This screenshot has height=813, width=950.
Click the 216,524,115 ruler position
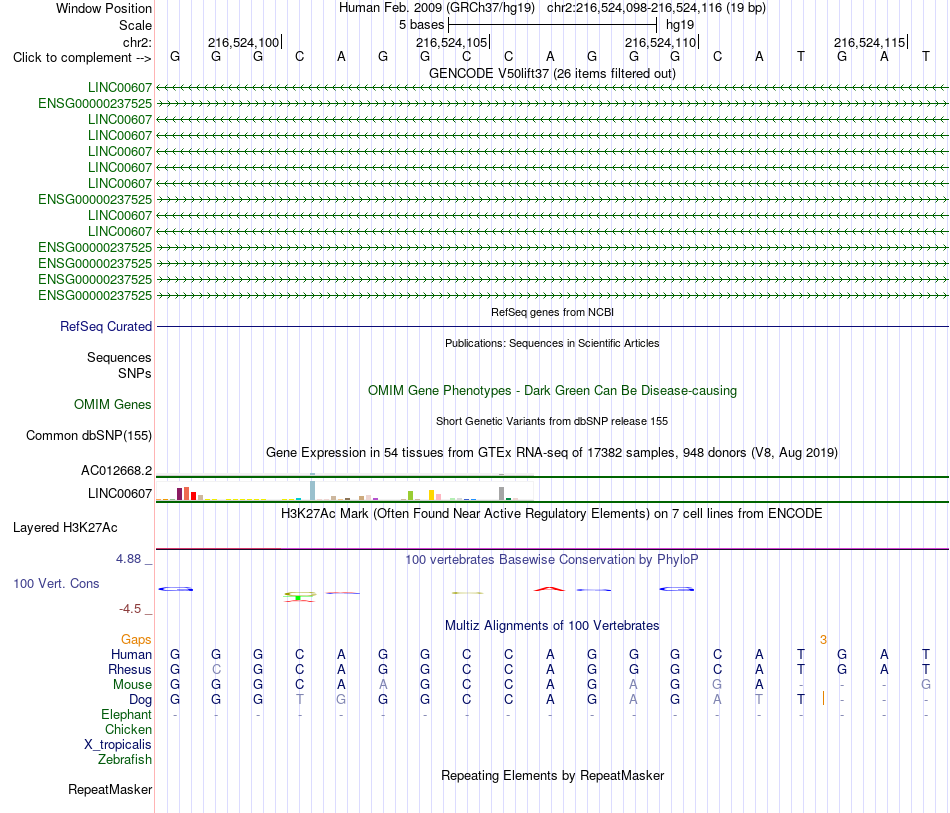click(x=869, y=42)
